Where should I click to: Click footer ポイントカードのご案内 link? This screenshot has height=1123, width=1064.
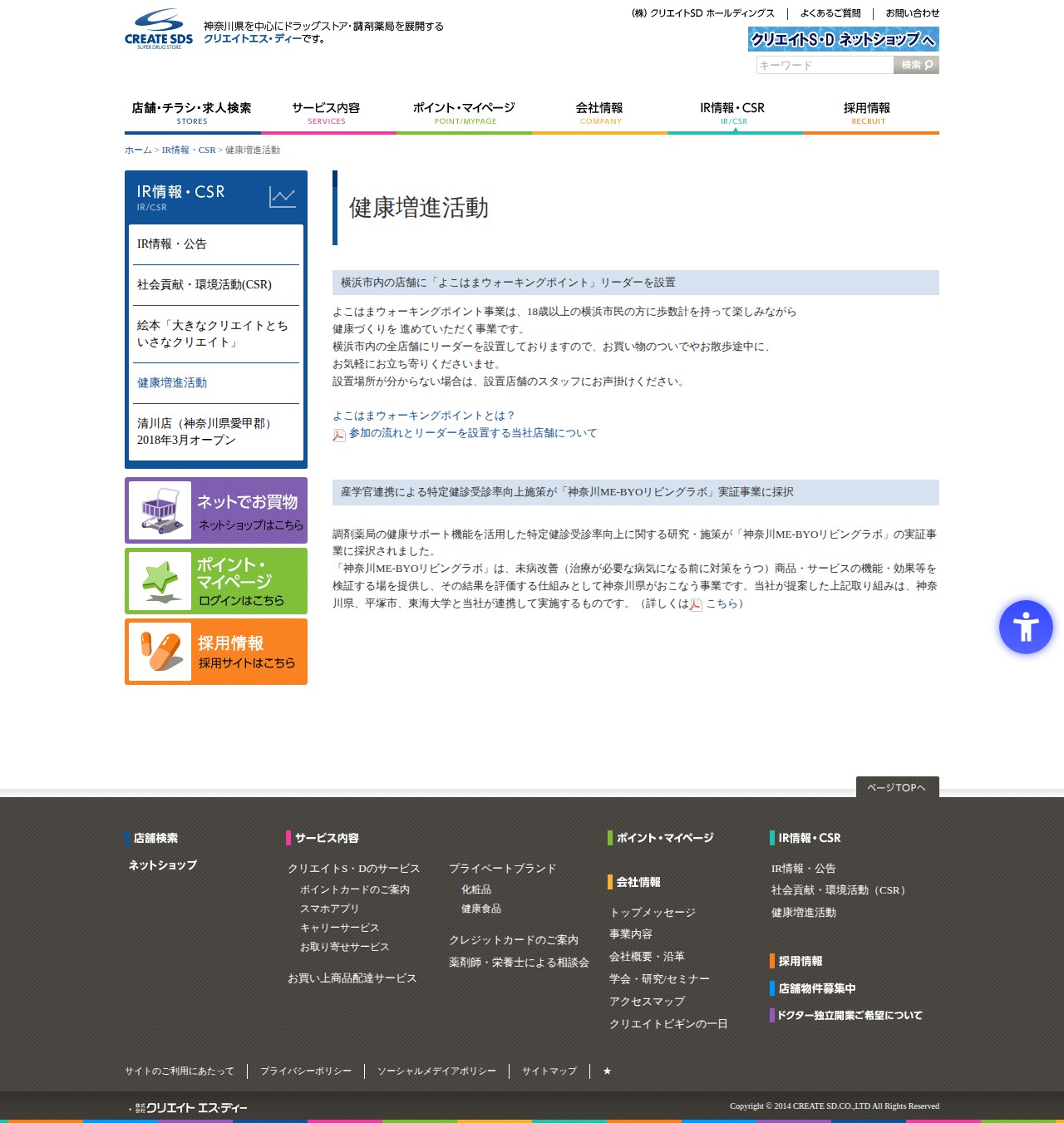tap(355, 889)
